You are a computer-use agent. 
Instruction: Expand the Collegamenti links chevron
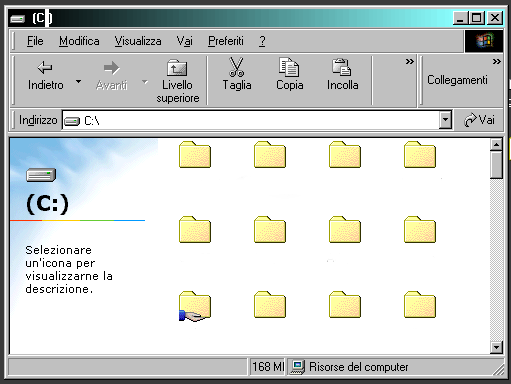click(496, 62)
